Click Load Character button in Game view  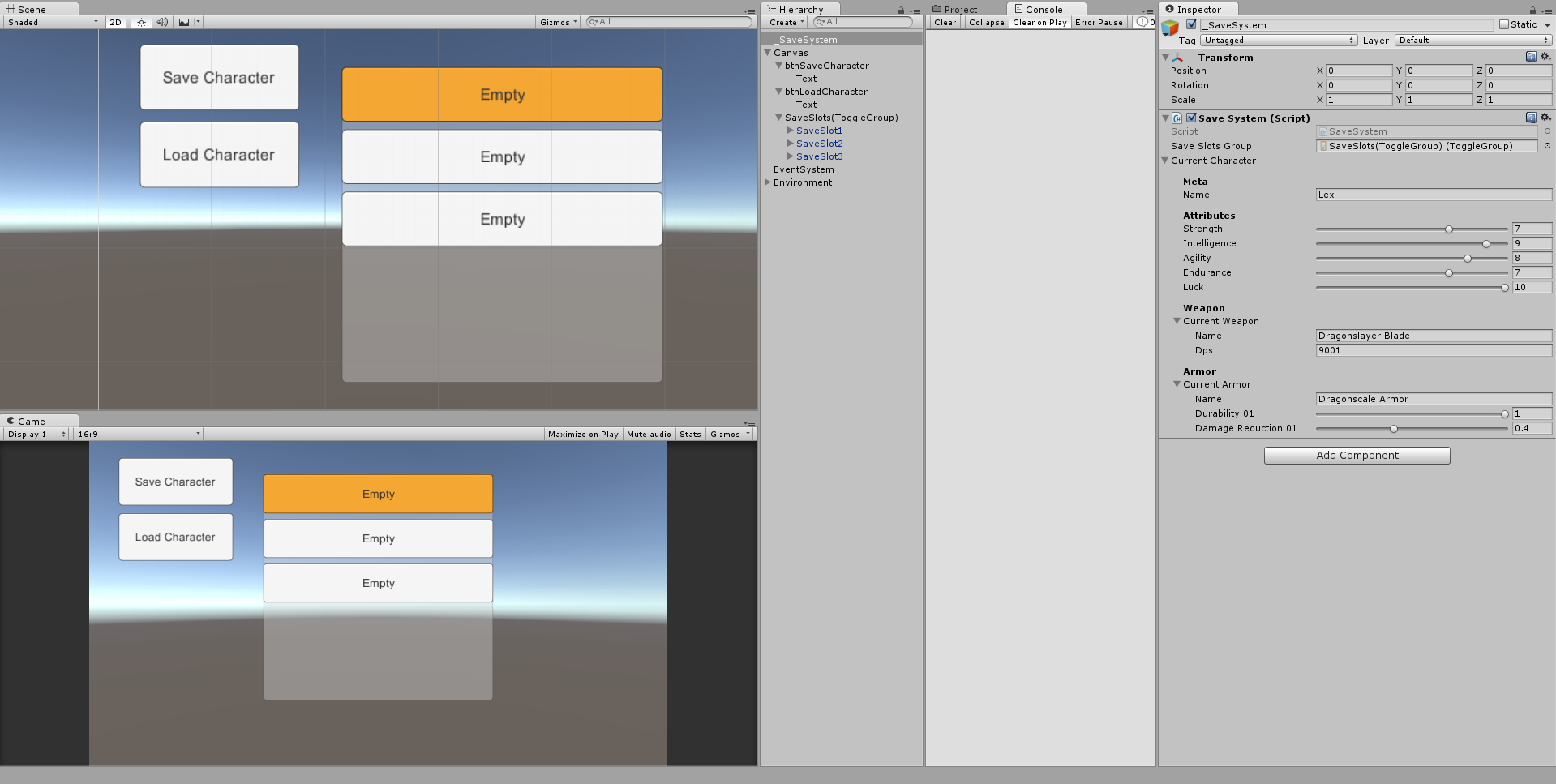point(176,537)
